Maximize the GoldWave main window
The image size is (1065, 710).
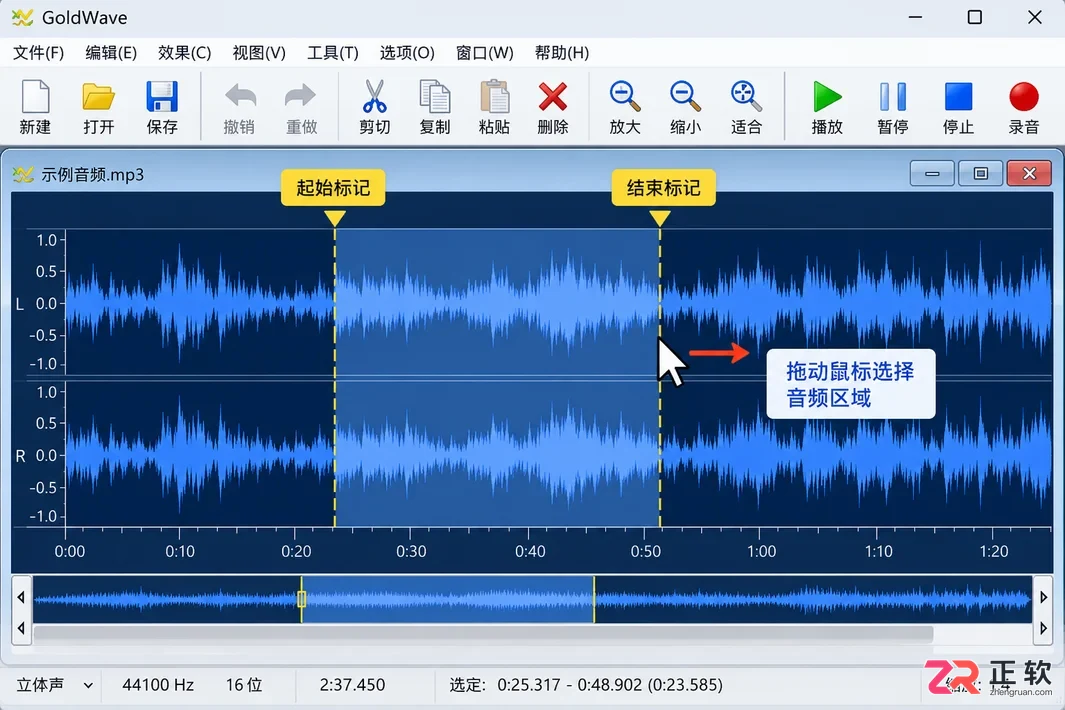pos(975,17)
